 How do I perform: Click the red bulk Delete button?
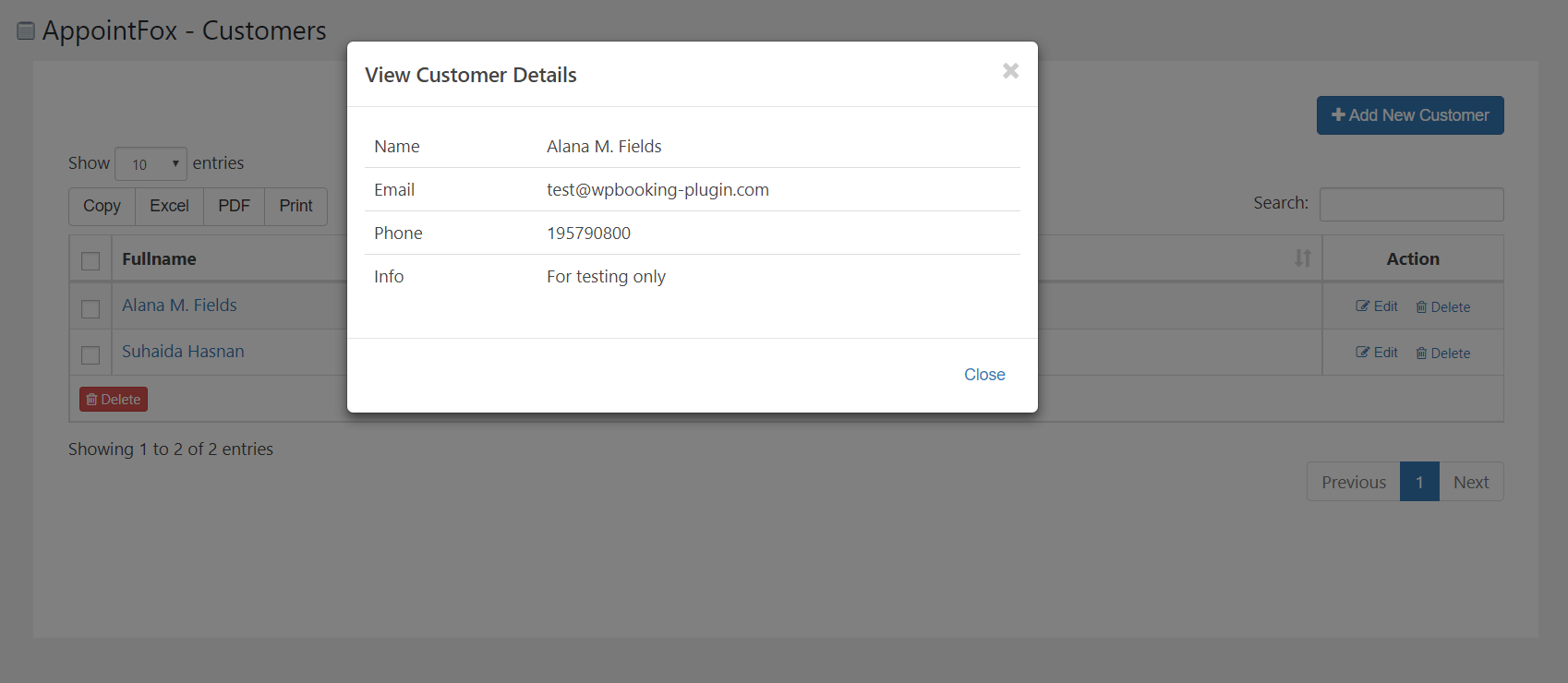(x=114, y=400)
